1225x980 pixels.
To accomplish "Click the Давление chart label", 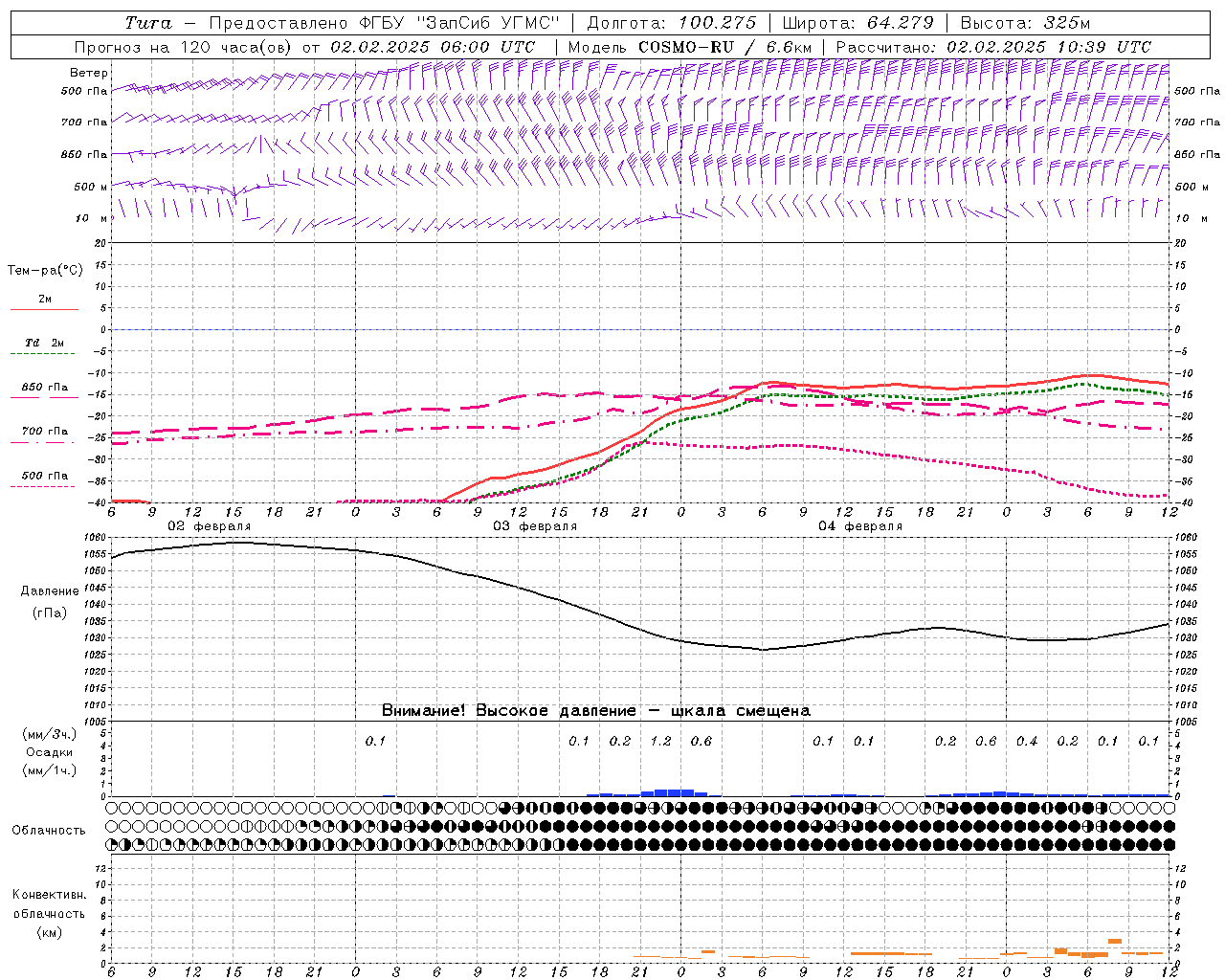I will (x=50, y=591).
